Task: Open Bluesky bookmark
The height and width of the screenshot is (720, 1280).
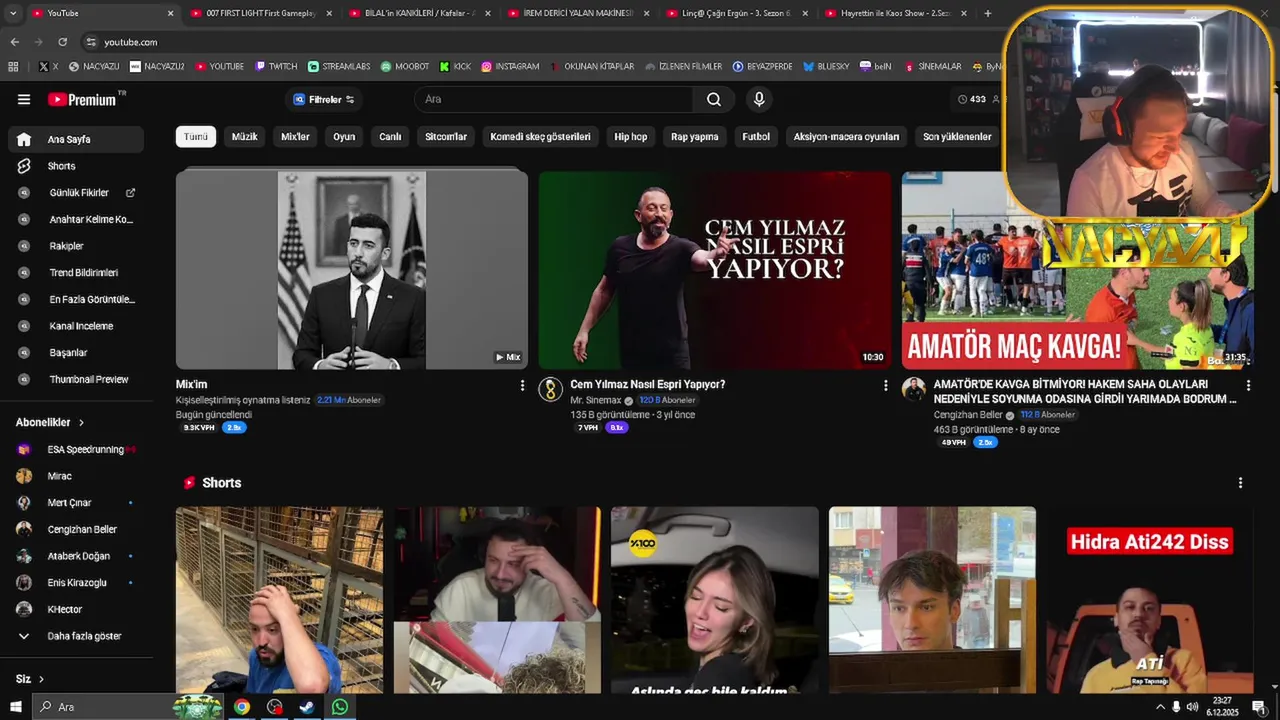Action: (x=826, y=67)
